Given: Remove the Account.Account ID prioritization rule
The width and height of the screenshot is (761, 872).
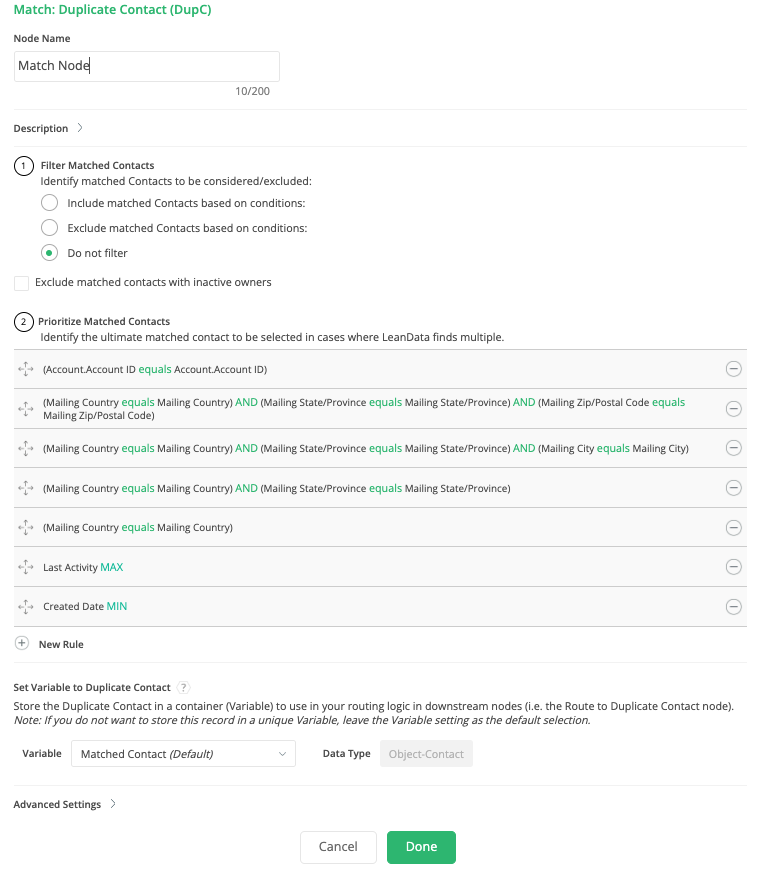Looking at the screenshot, I should coord(734,369).
